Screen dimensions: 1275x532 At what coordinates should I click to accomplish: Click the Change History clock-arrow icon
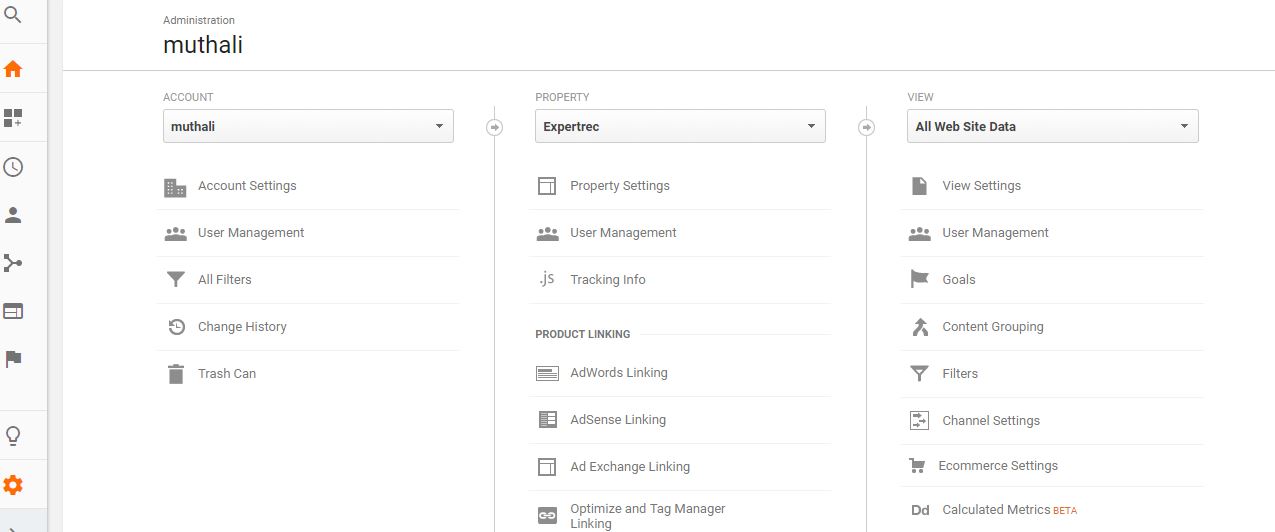tap(176, 327)
